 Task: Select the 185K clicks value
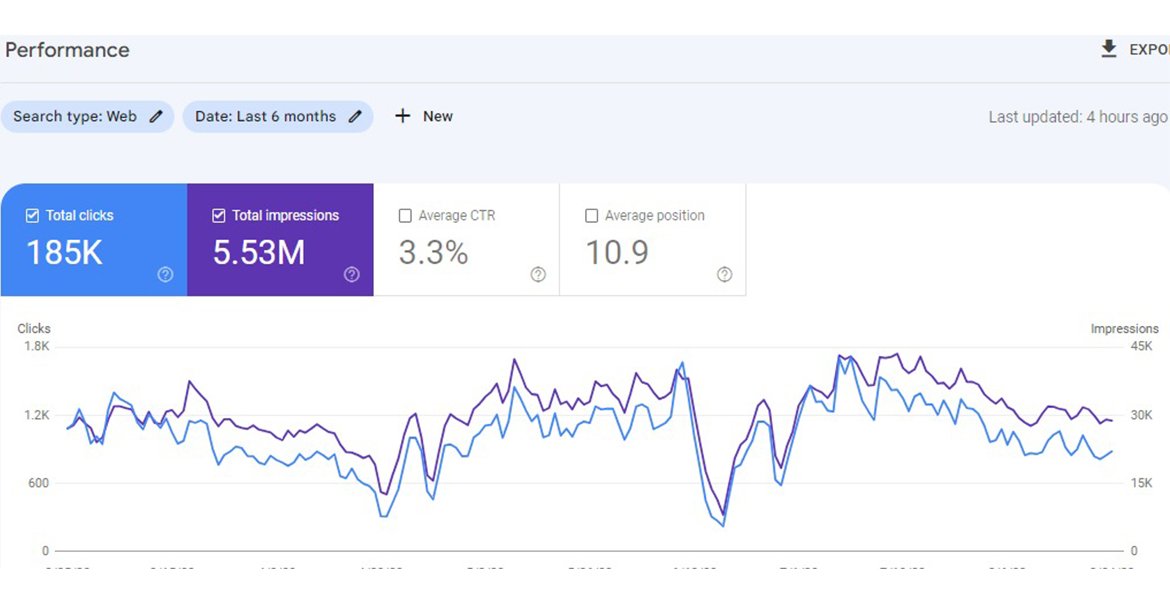(x=64, y=253)
